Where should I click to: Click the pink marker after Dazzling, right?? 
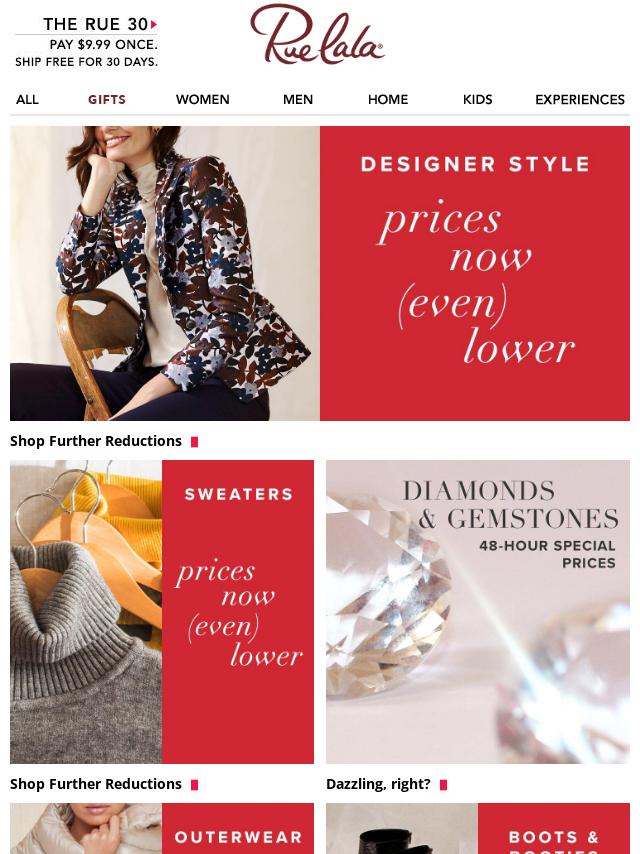[443, 785]
